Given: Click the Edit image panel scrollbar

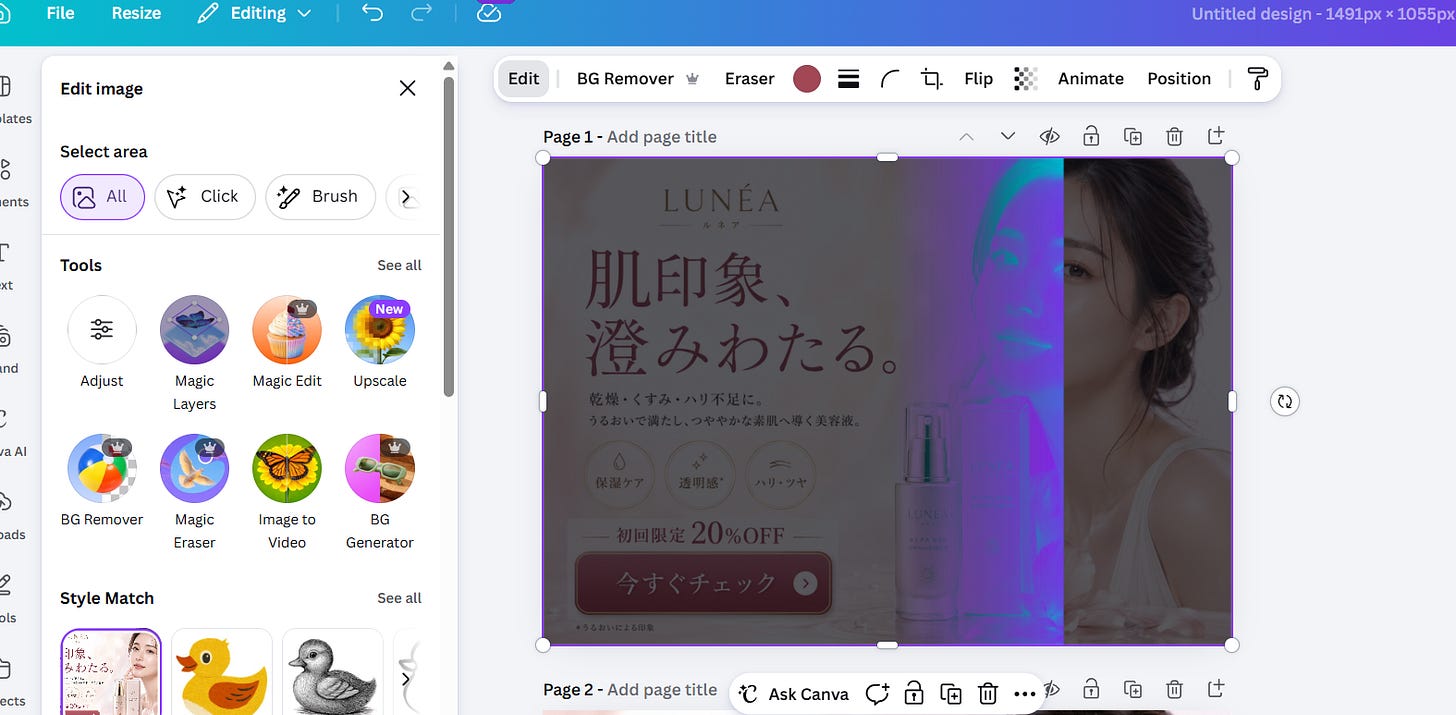Looking at the screenshot, I should [x=449, y=235].
